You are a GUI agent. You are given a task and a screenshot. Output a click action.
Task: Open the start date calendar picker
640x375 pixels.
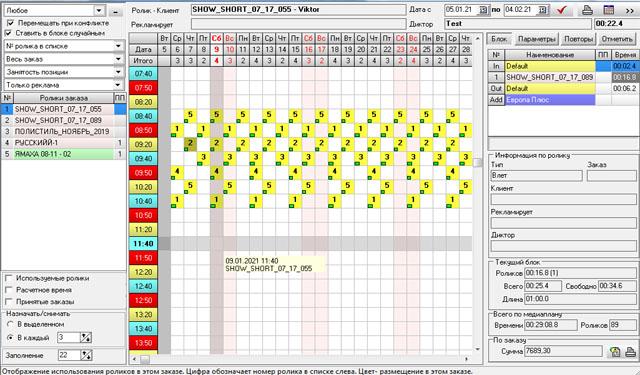483,10
